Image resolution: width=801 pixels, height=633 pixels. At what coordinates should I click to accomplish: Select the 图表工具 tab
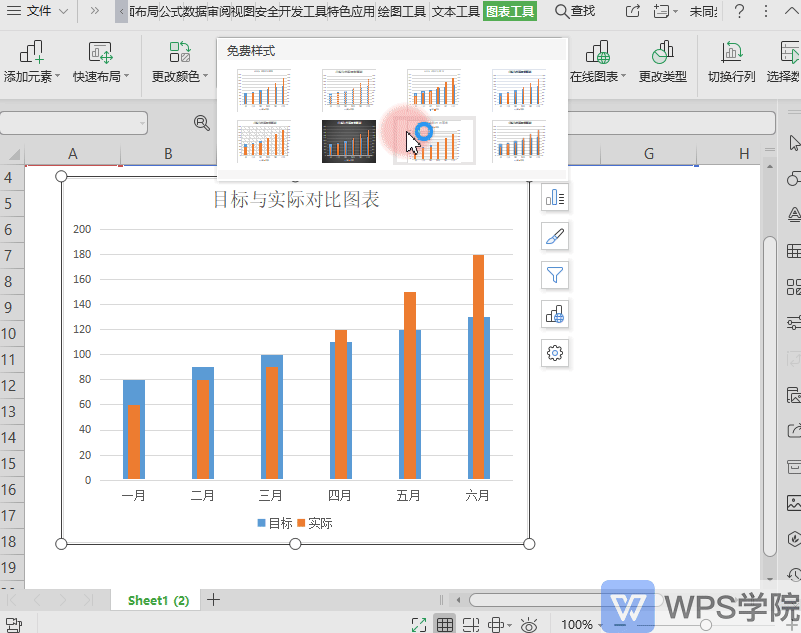click(x=510, y=11)
